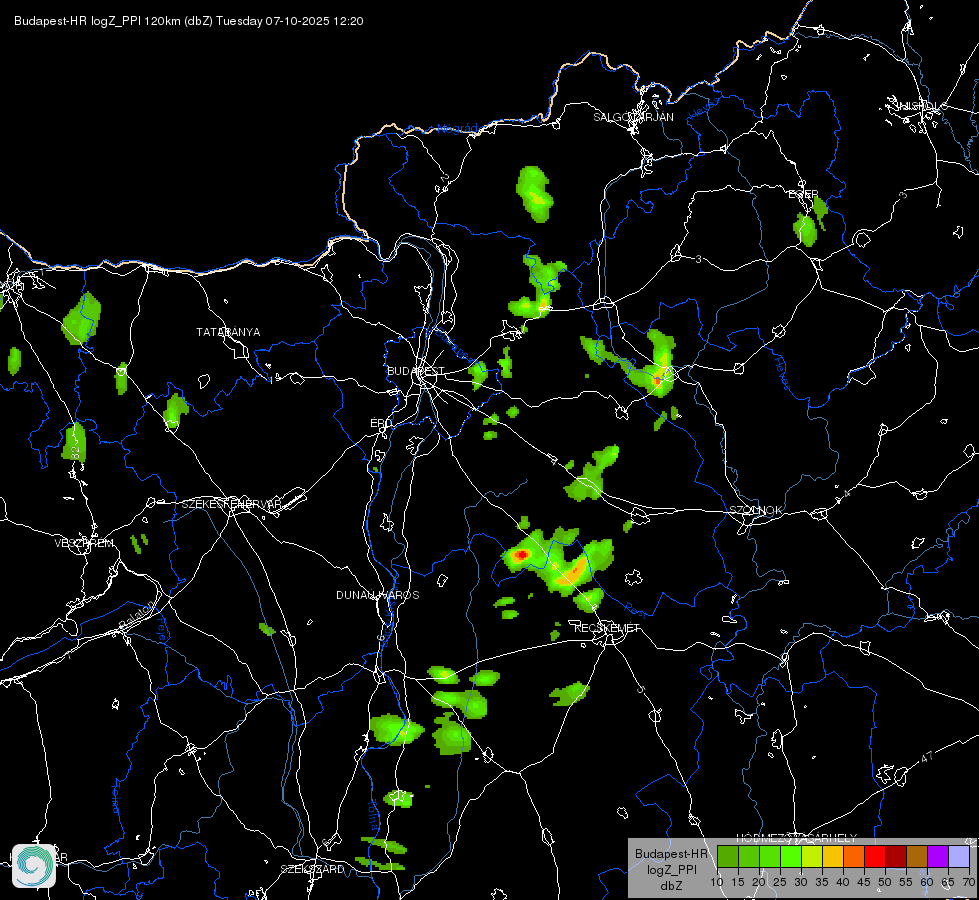979x900 pixels.
Task: Click the blue Balaton lake label
Action: pos(135,615)
